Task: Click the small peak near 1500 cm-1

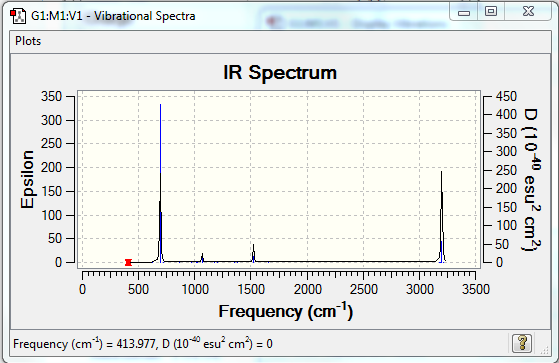Action: (253, 254)
